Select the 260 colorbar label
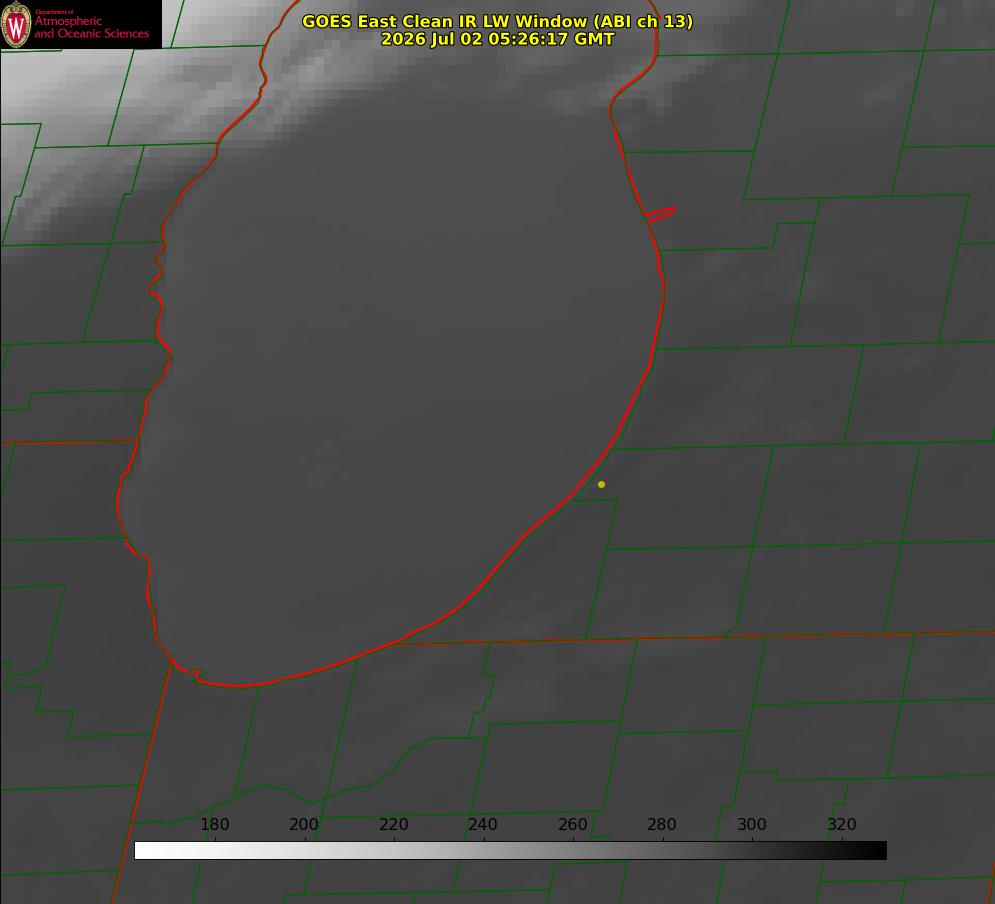Image resolution: width=995 pixels, height=904 pixels. pos(572,824)
